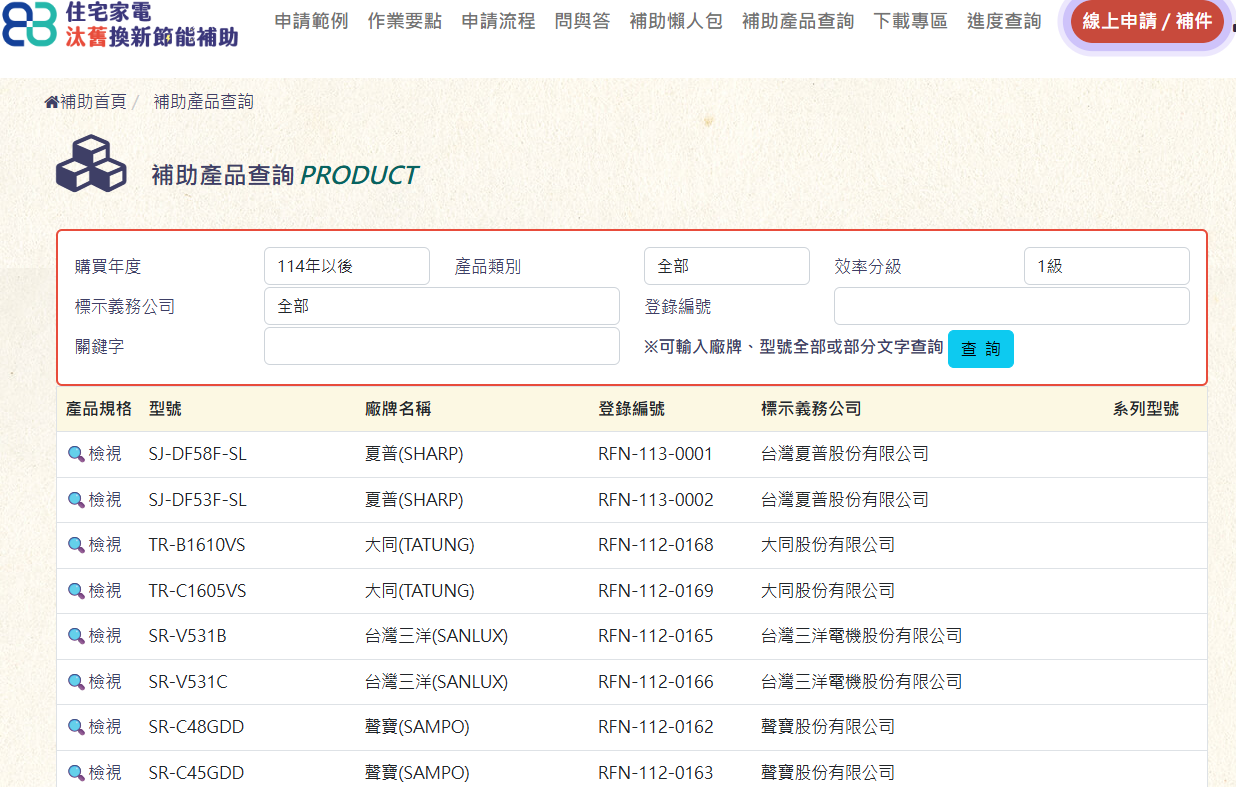Image resolution: width=1236 pixels, height=787 pixels.
Task: Click 檢視 link for SJ-DF58F-SL
Action: 105,454
